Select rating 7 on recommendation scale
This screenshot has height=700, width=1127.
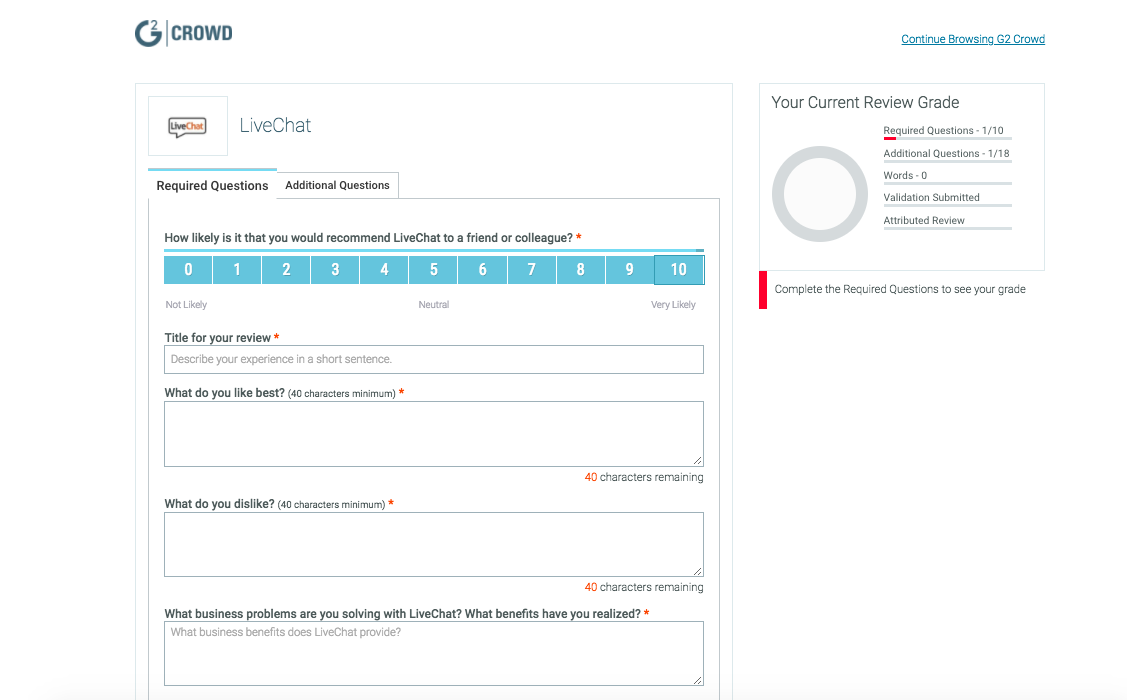coord(532,270)
